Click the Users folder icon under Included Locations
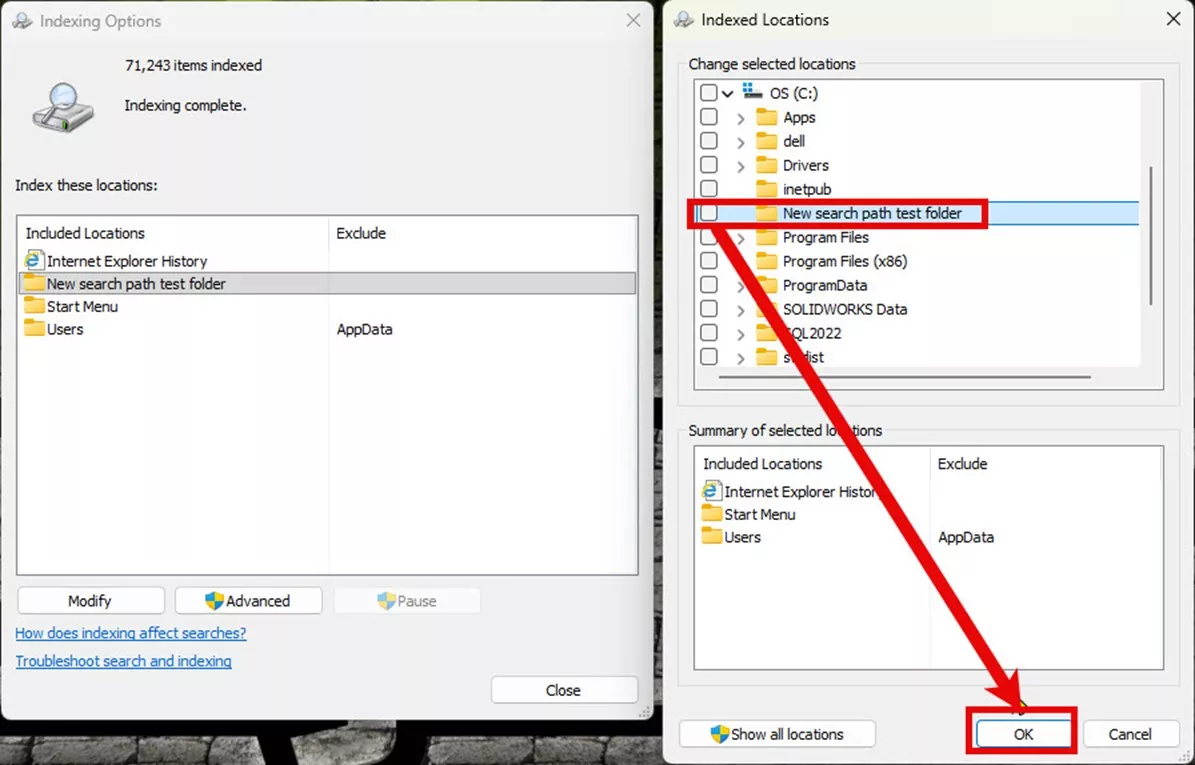 (x=33, y=329)
